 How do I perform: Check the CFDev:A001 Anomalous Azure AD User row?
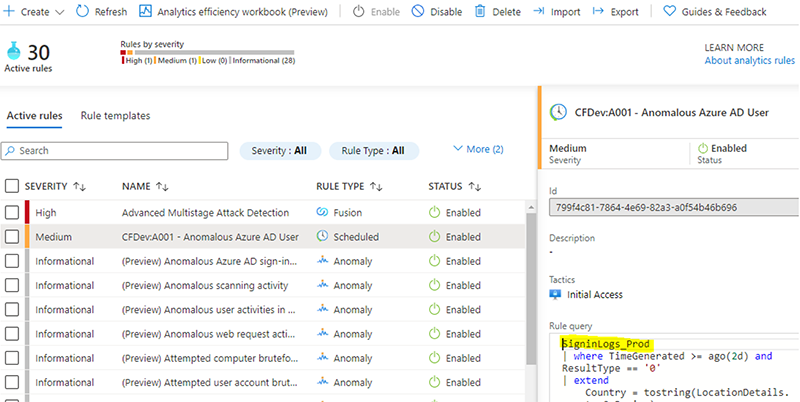(12, 237)
